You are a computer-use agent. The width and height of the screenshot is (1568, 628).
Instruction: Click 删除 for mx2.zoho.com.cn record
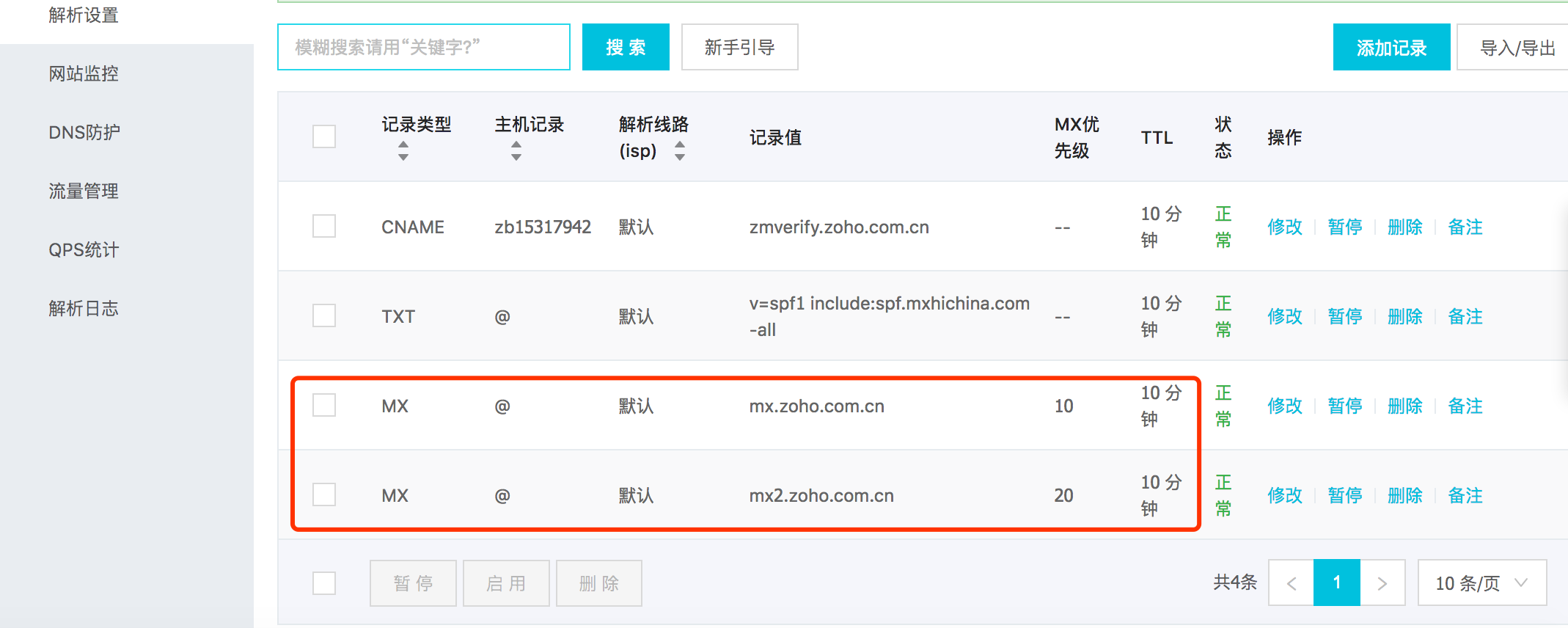click(1405, 495)
